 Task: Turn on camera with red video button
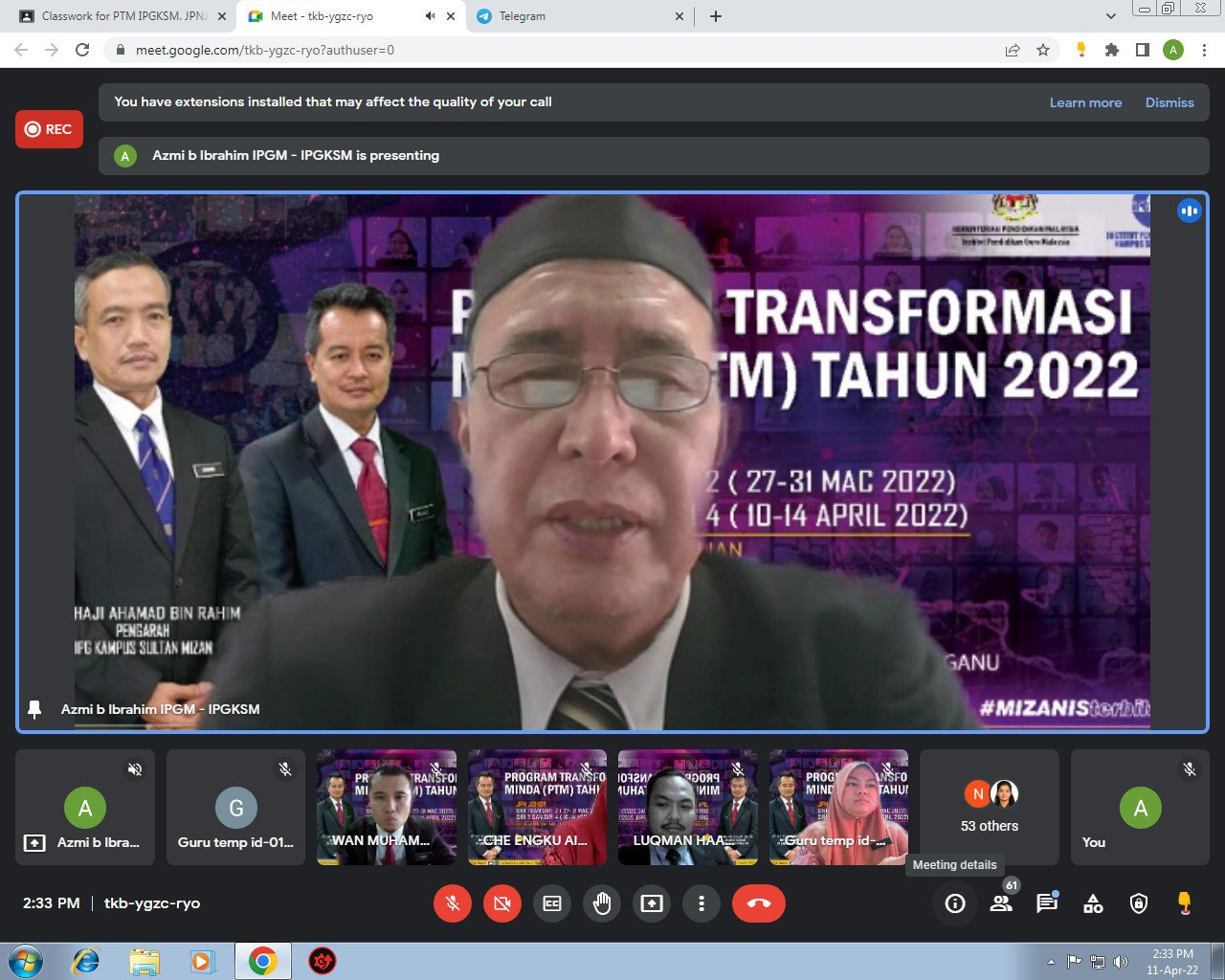tap(502, 903)
